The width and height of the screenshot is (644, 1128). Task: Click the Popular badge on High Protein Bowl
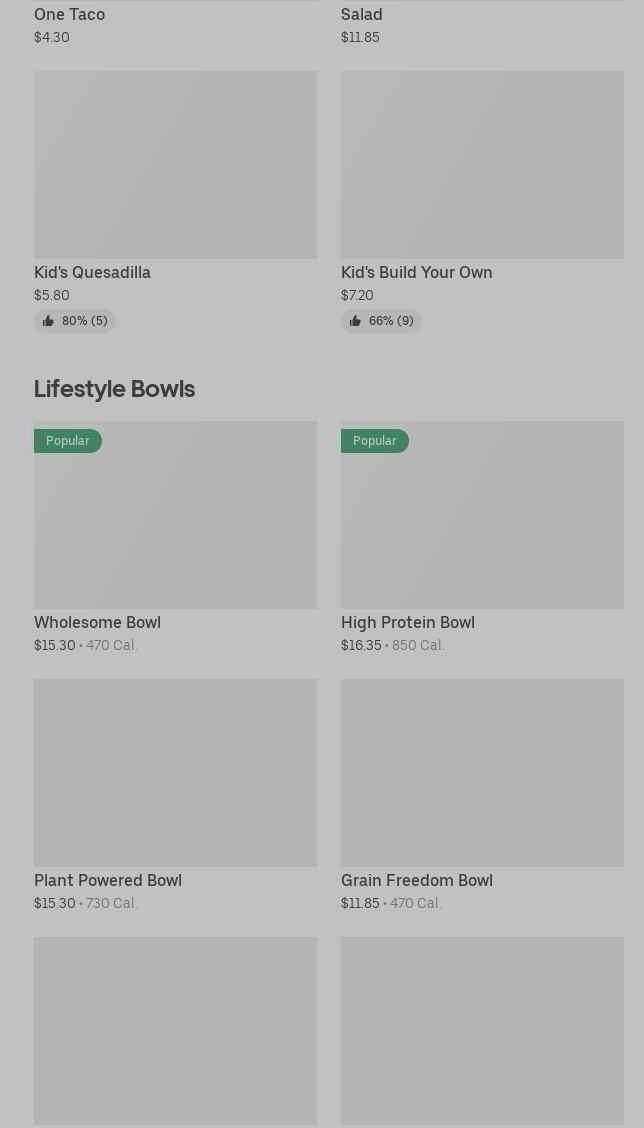(375, 441)
